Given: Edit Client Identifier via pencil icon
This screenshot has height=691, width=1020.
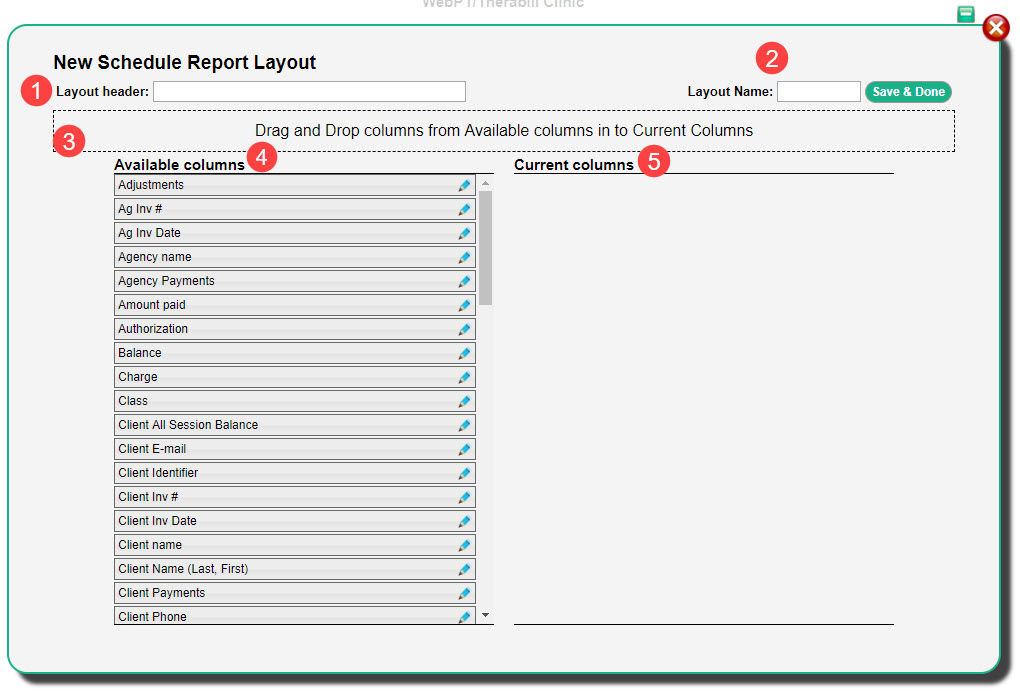Looking at the screenshot, I should click(x=464, y=474).
